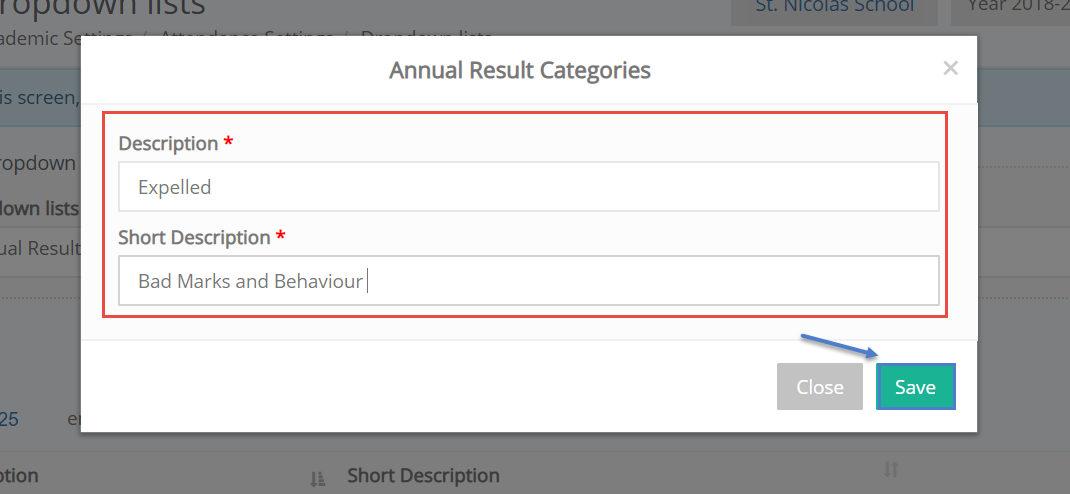Screen dimensions: 1070x494
Task: Click the Dropdown lists page heading
Action: coord(102,8)
